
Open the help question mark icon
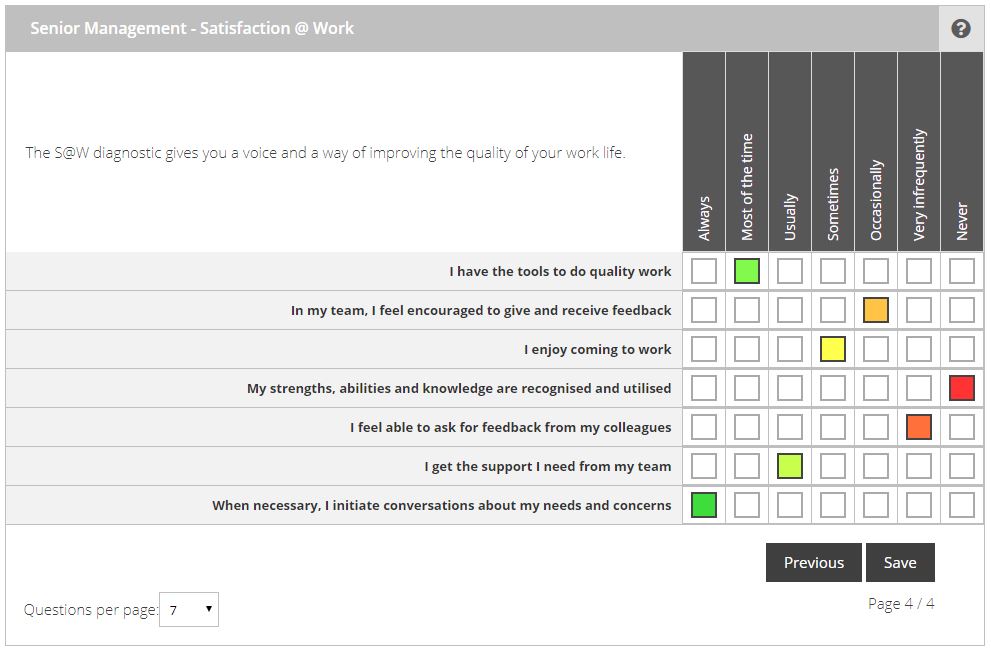961,27
